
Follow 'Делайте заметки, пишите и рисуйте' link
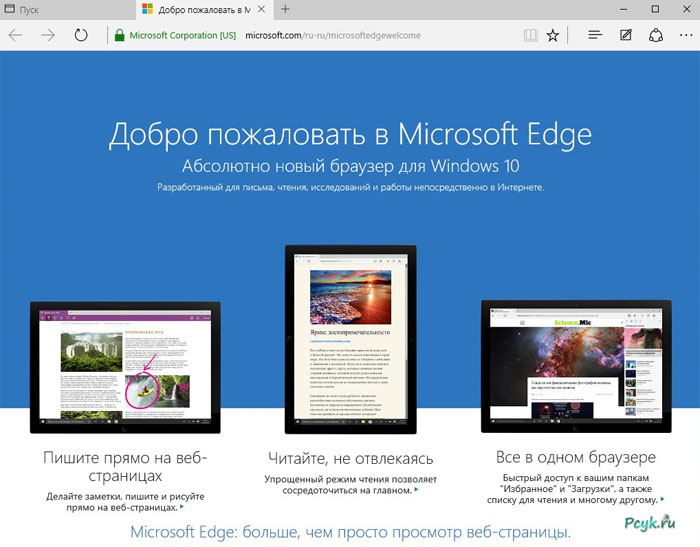point(125,502)
